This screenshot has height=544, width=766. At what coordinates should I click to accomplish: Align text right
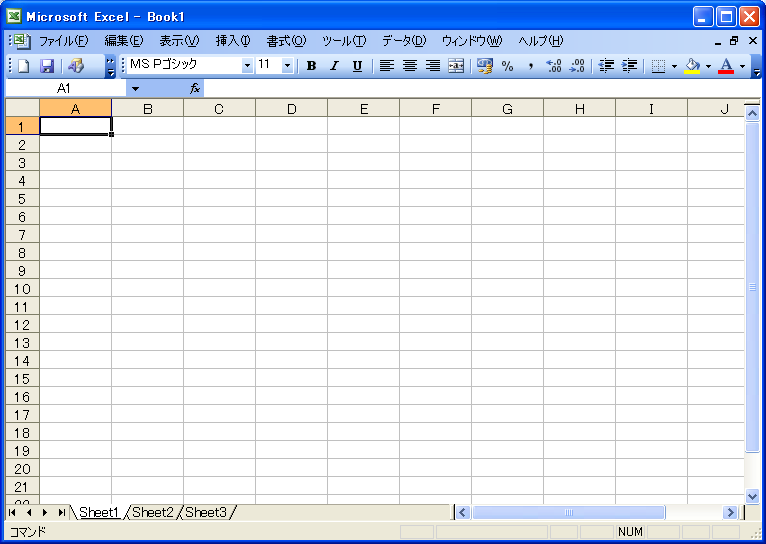[x=433, y=66]
